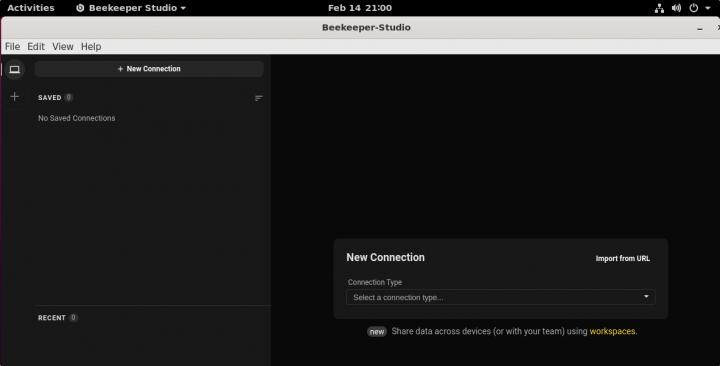Open the power icon in system tray
Viewport: 720px width, 366px height.
(694, 8)
